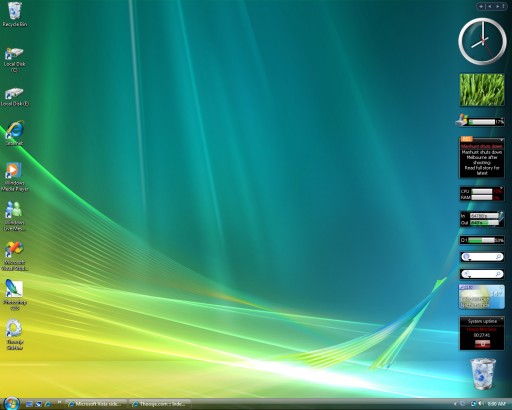Screen dimensions: 512x410
Task: Click inside the upper search gadget field
Action: (483, 257)
